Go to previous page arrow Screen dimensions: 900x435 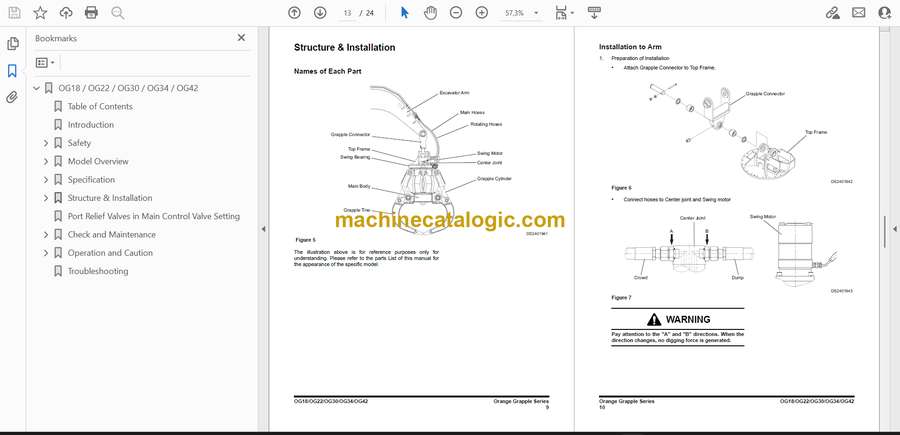click(294, 13)
